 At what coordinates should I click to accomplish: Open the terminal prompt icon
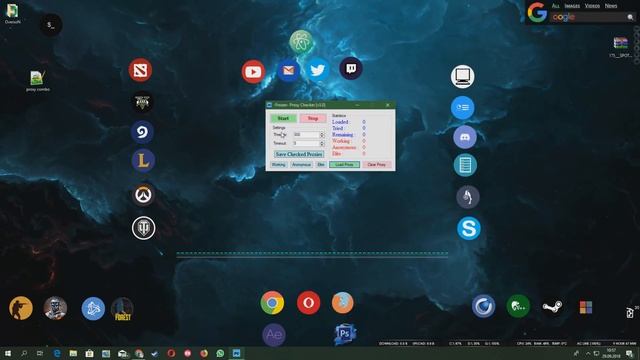[51, 25]
